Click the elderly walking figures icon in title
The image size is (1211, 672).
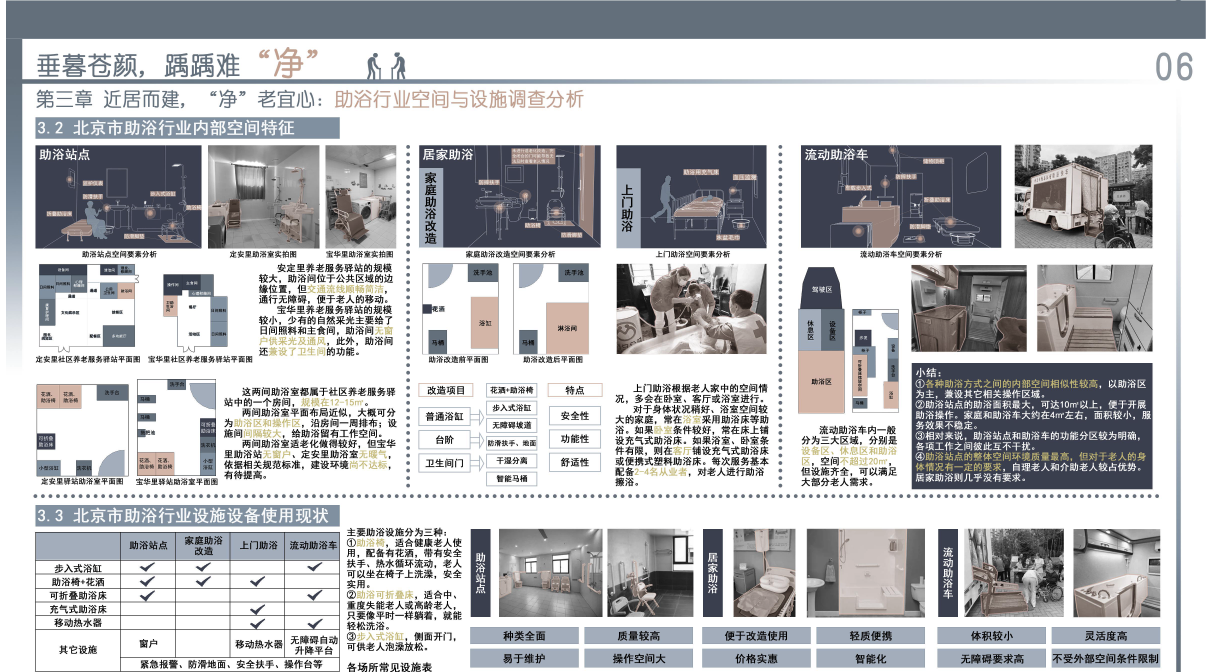(x=385, y=66)
